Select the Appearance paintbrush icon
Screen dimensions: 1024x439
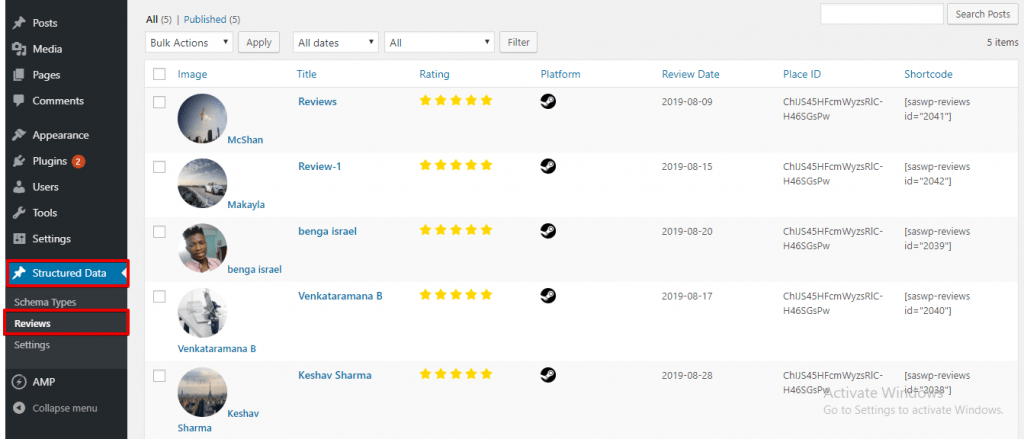[x=19, y=135]
